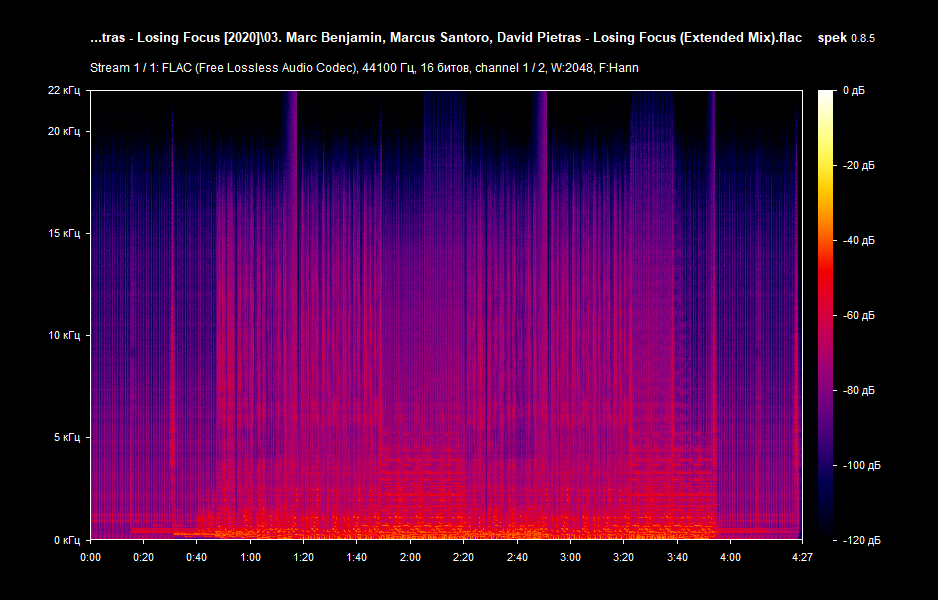Open the spek 0.8.5 website link
The image size is (938, 600).
pos(846,37)
